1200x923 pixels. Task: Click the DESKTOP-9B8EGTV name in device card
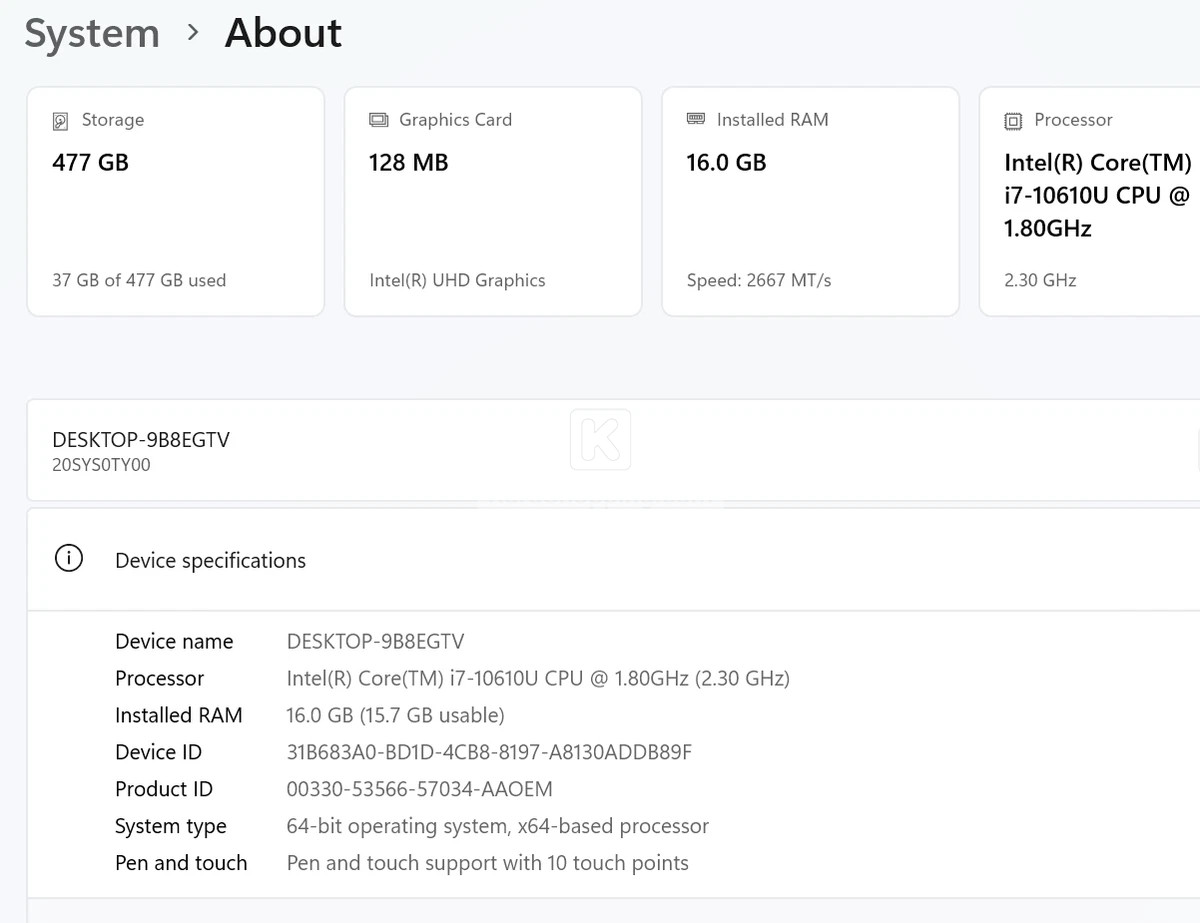(141, 440)
